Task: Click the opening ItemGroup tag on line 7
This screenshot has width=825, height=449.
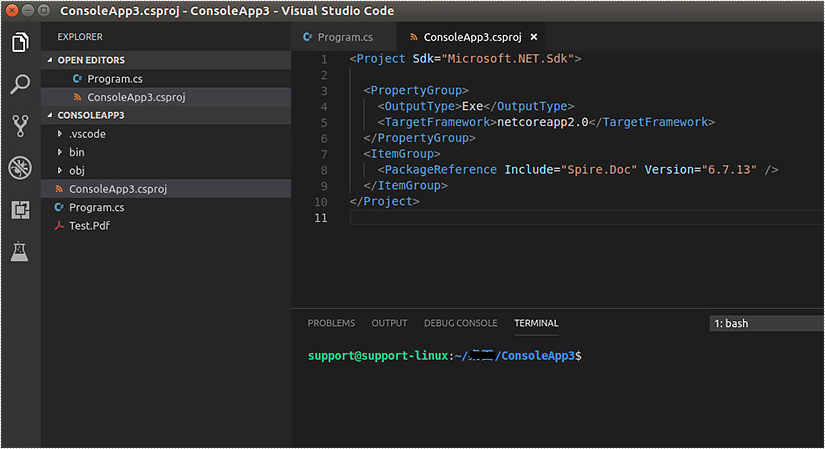Action: coord(402,154)
